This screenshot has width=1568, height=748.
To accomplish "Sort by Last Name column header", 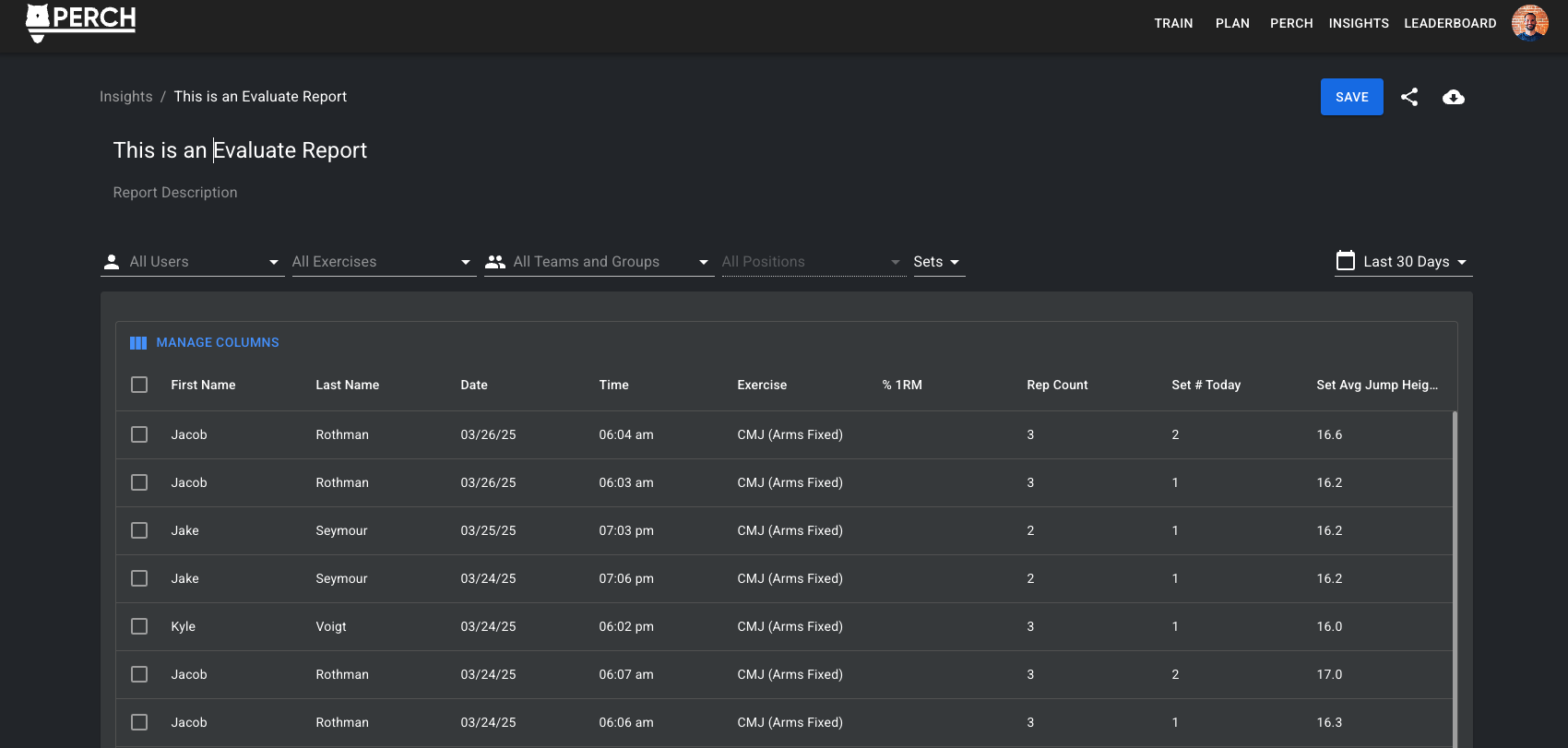I will click(x=348, y=385).
